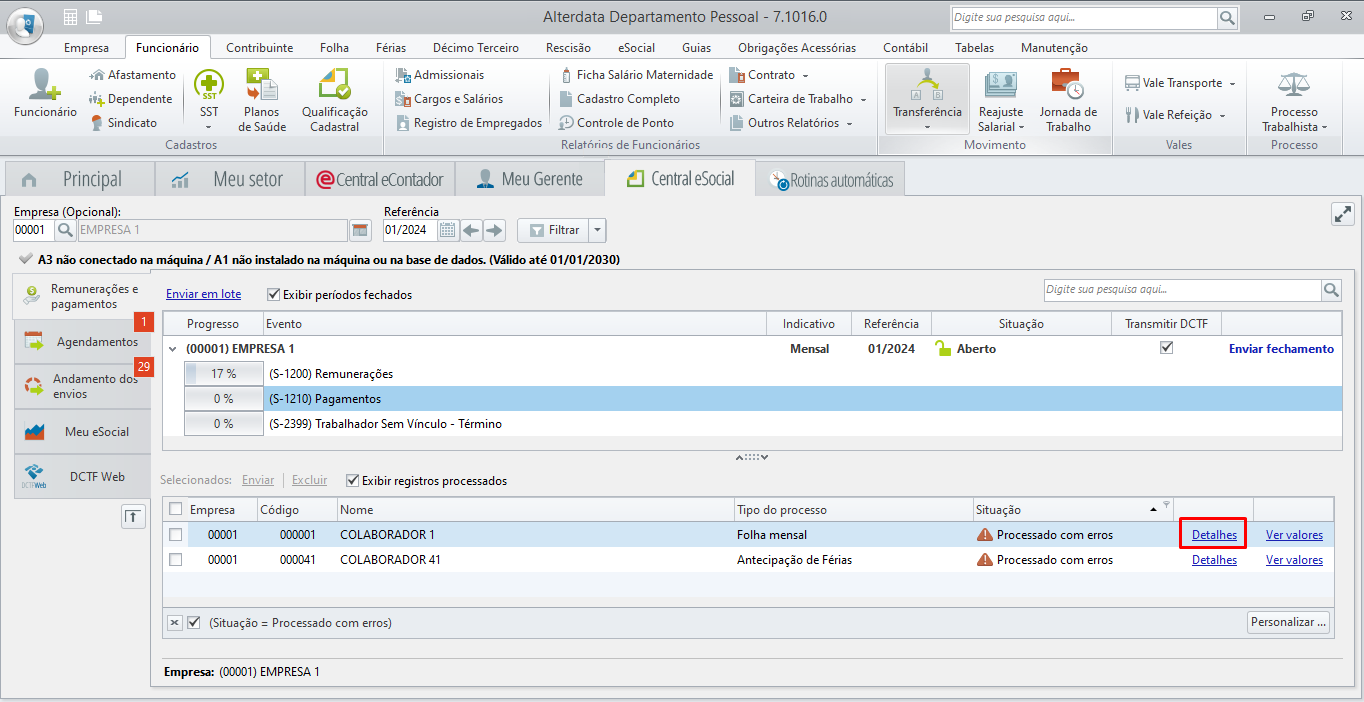Go to the next reference month
Viewport: 1364px width, 702px height.
tap(494, 231)
